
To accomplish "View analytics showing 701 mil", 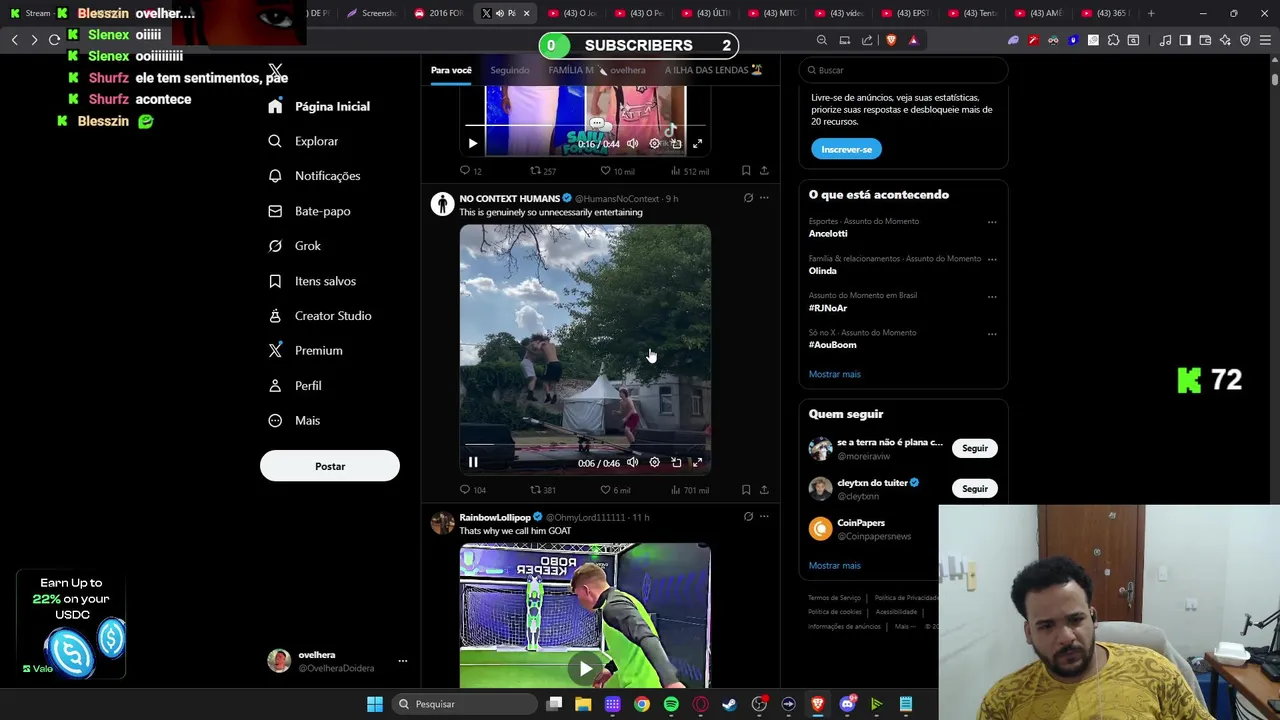I will [690, 490].
